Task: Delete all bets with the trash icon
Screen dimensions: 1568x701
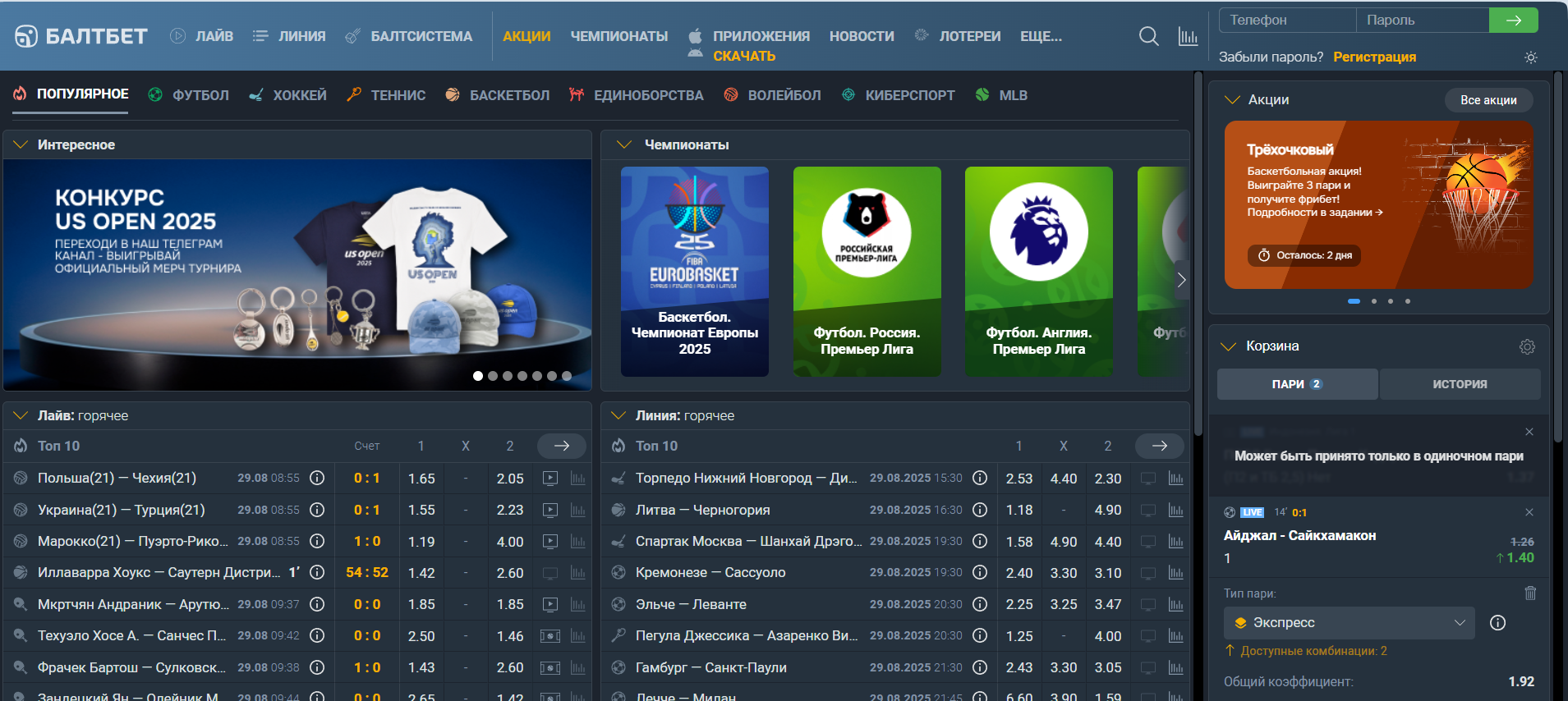Action: [x=1530, y=593]
